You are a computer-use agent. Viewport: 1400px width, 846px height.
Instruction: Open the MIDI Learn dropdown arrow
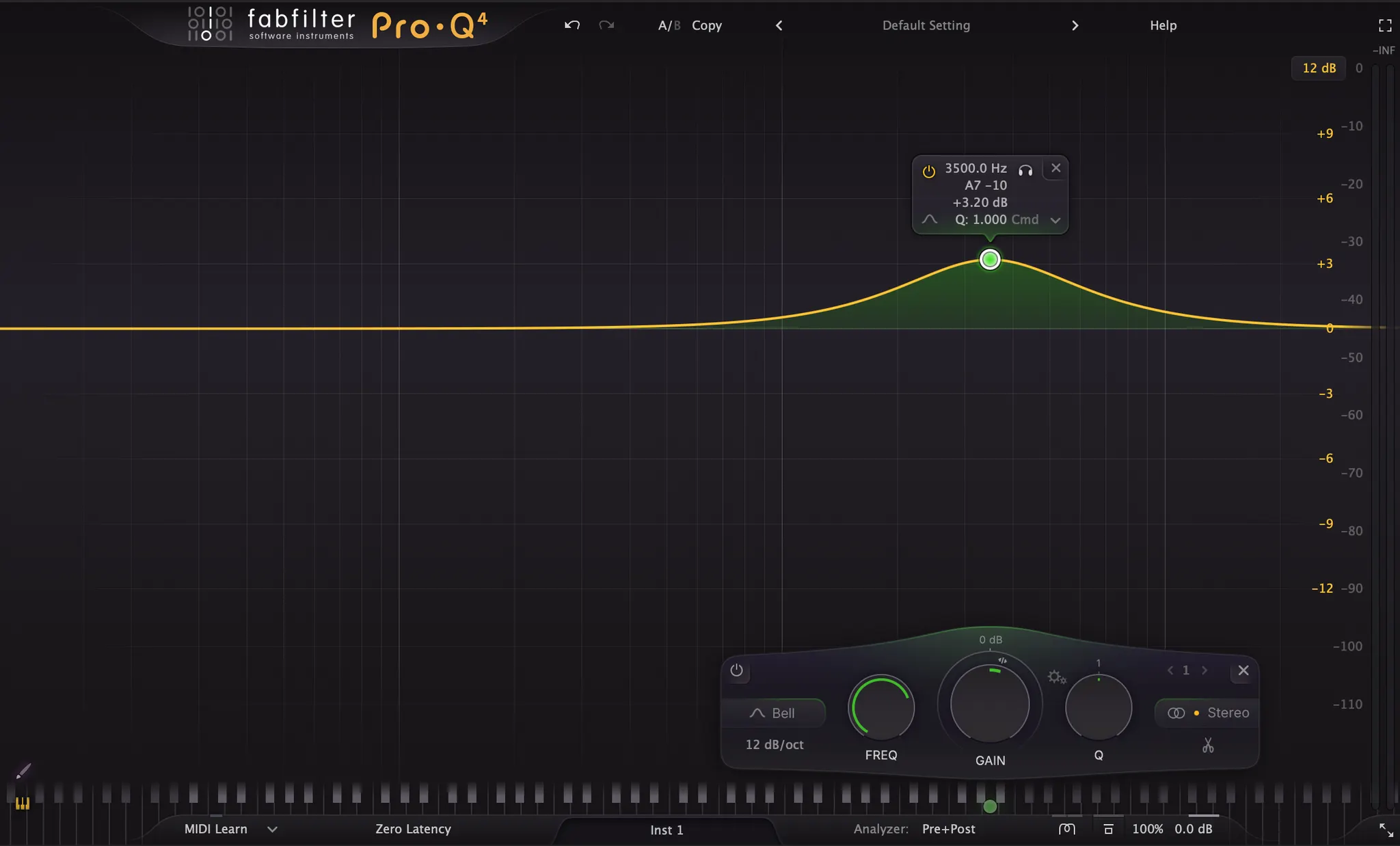click(272, 829)
